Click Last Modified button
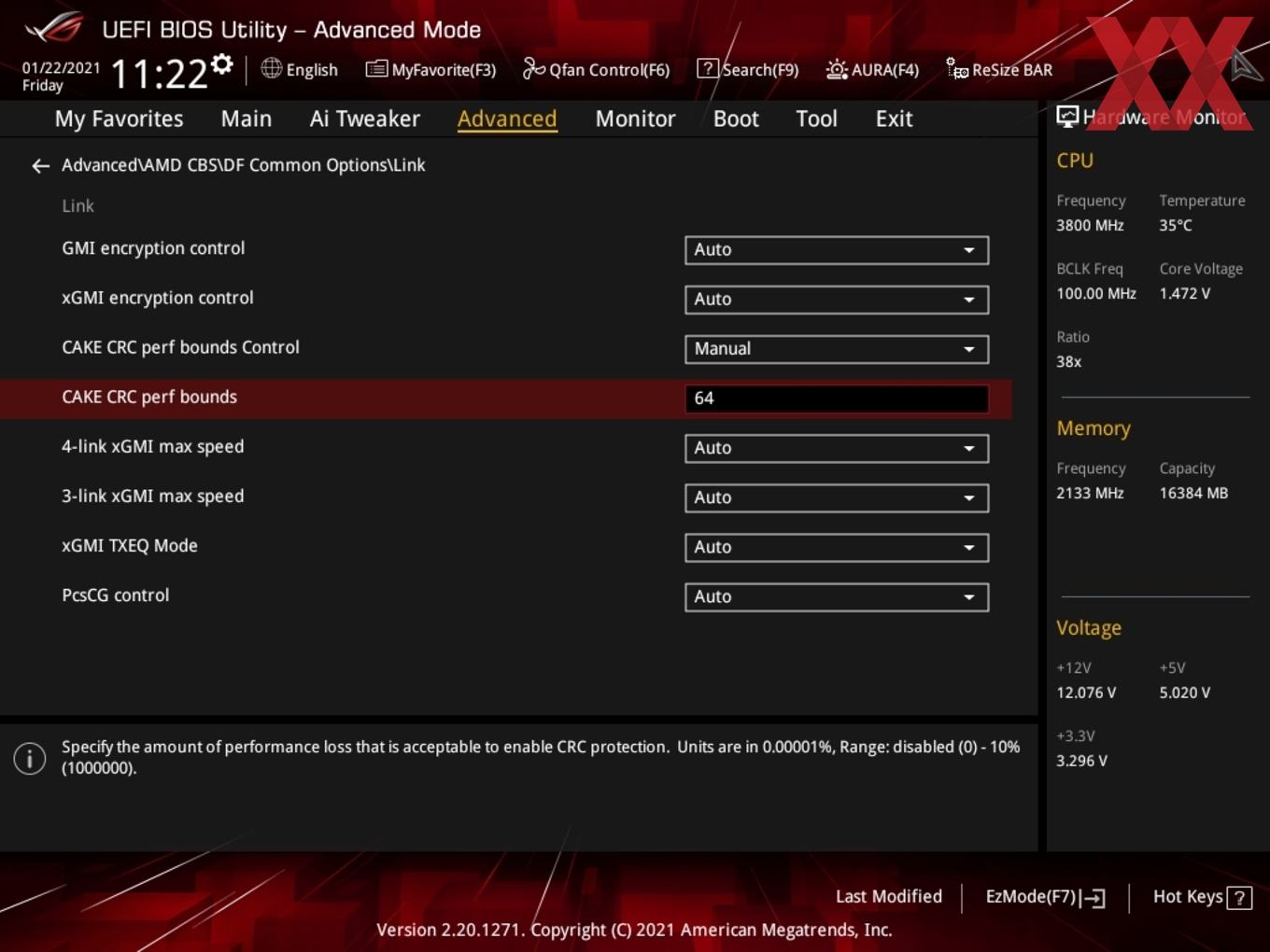The height and width of the screenshot is (952, 1270). pos(889,897)
